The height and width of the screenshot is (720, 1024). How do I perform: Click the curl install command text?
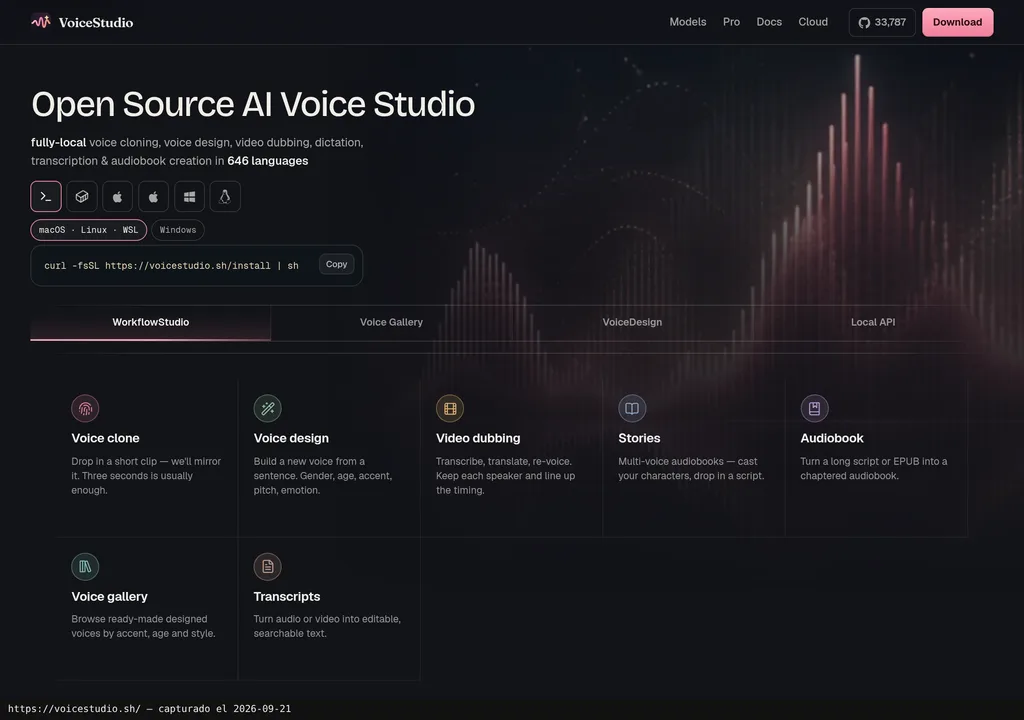coord(171,265)
